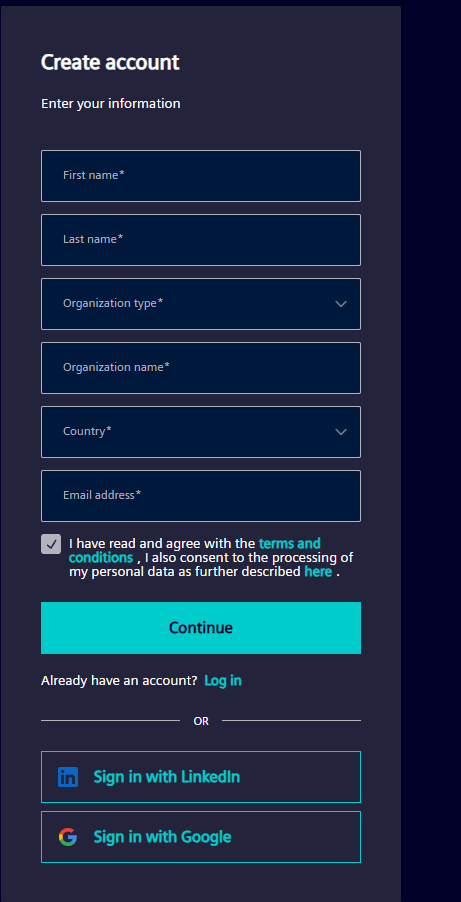
Task: Click the OR divider label
Action: (x=201, y=721)
